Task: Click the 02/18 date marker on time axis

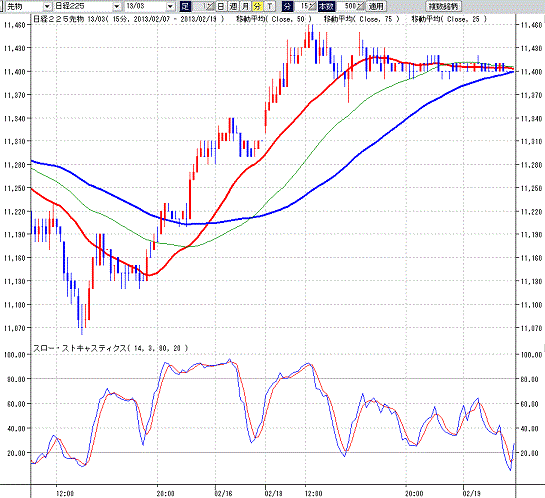Action: pos(274,493)
